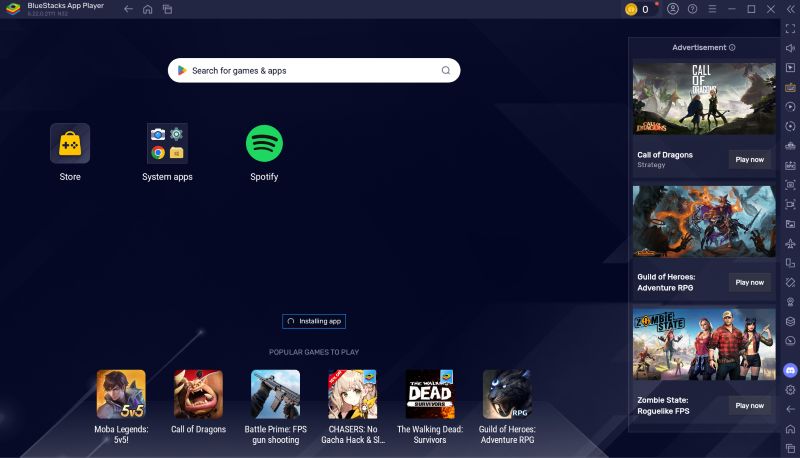The width and height of the screenshot is (800, 458).
Task: Open Discord from the sidebar
Action: pyautogui.click(x=790, y=370)
